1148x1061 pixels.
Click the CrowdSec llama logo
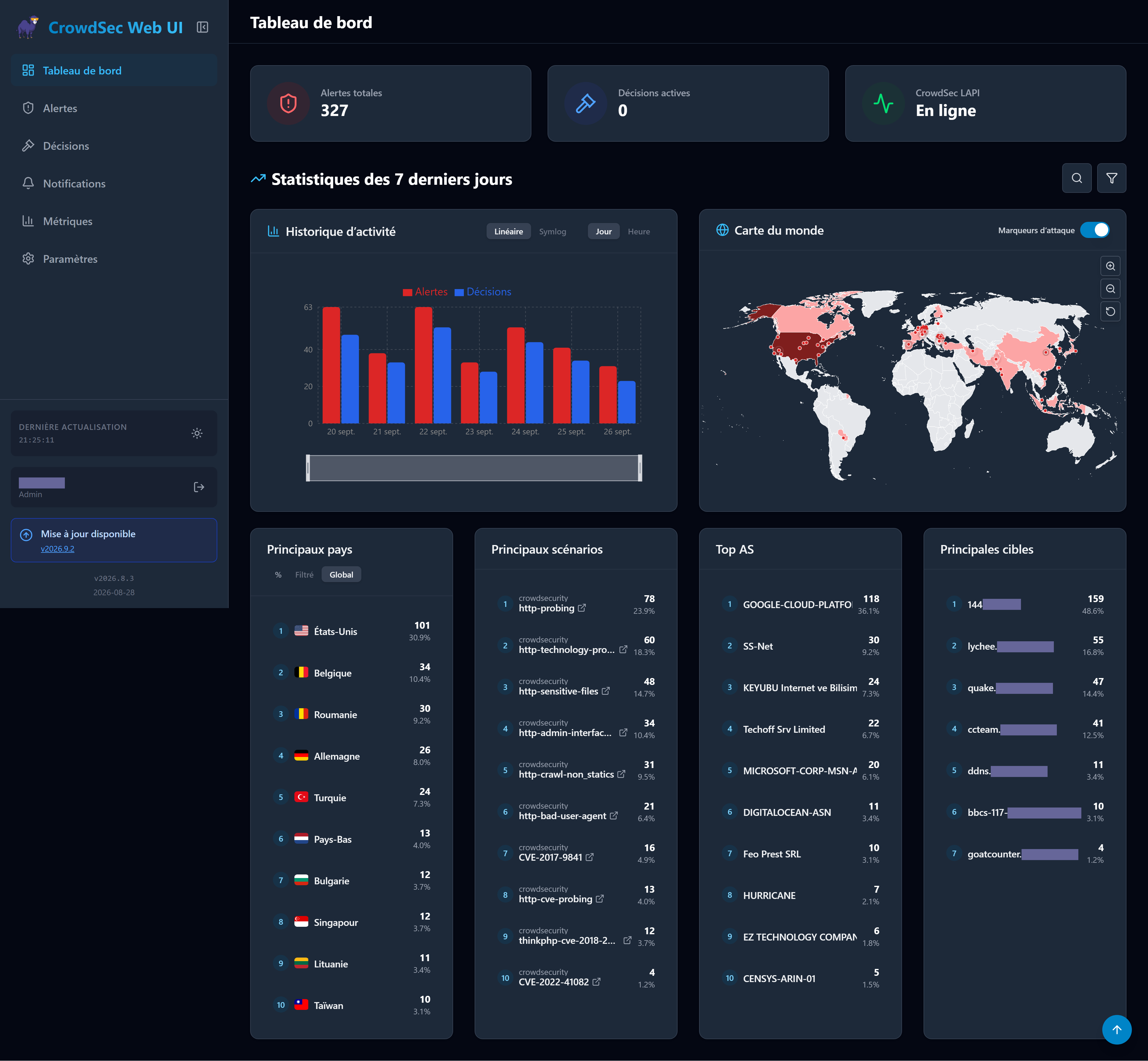(27, 27)
